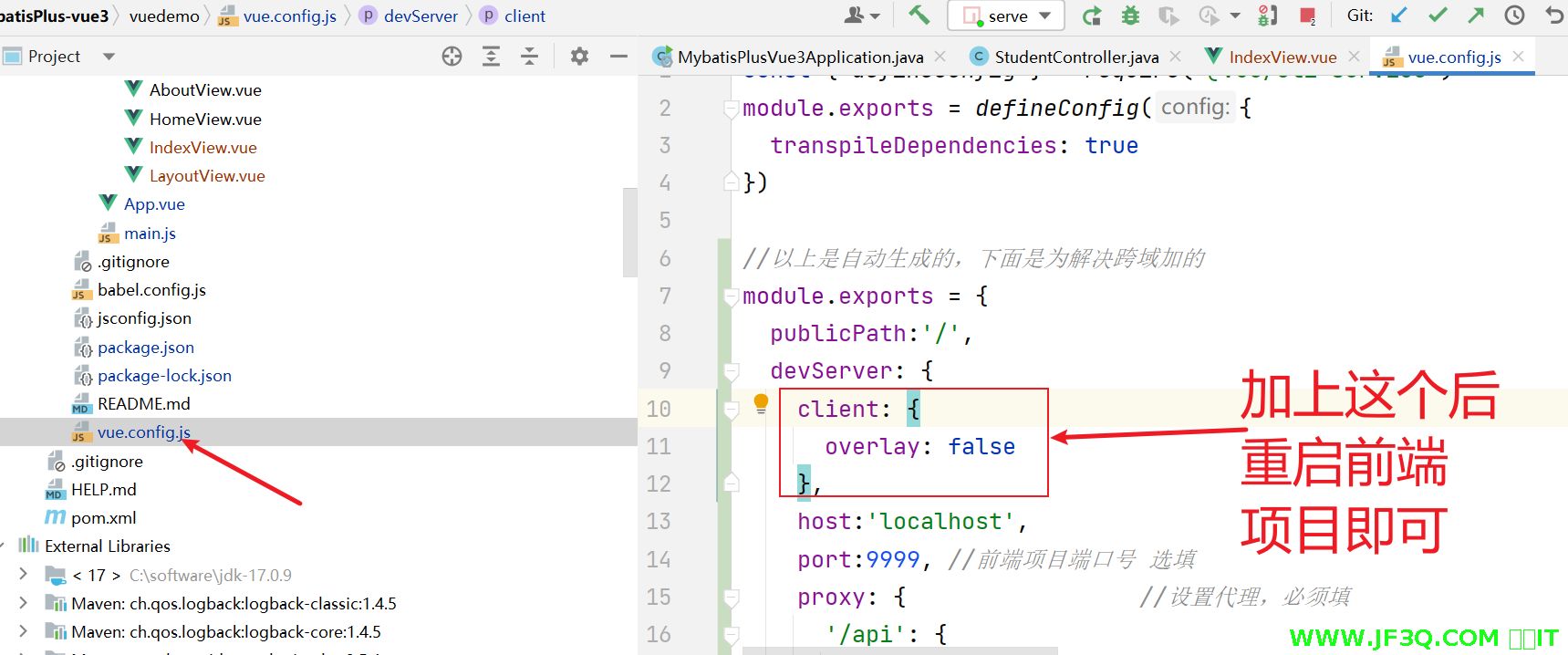Screen dimensions: 1568x655
Task: Toggle code fold at proxy line 15
Action: click(731, 598)
